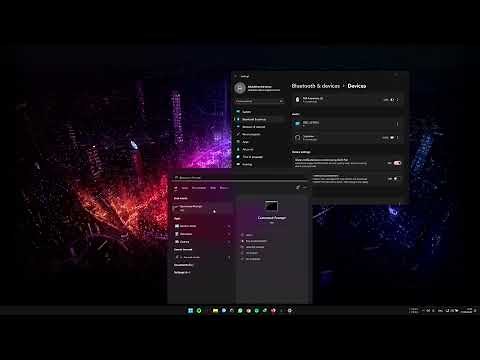This screenshot has height=360, width=480.
Task: Click the user profile avatar in Settings
Action: 240,88
